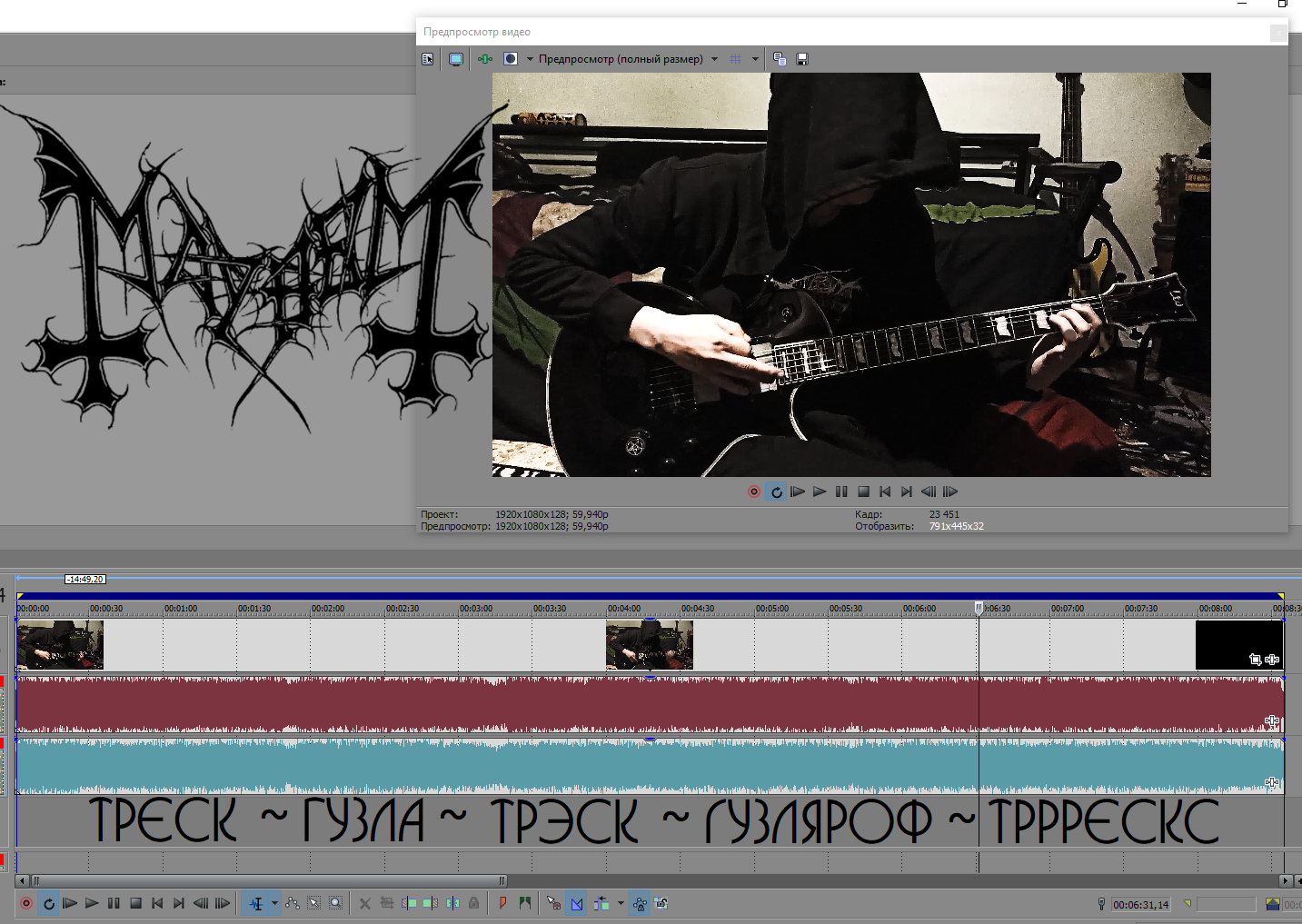Open the preview quality dropdown

click(628, 59)
